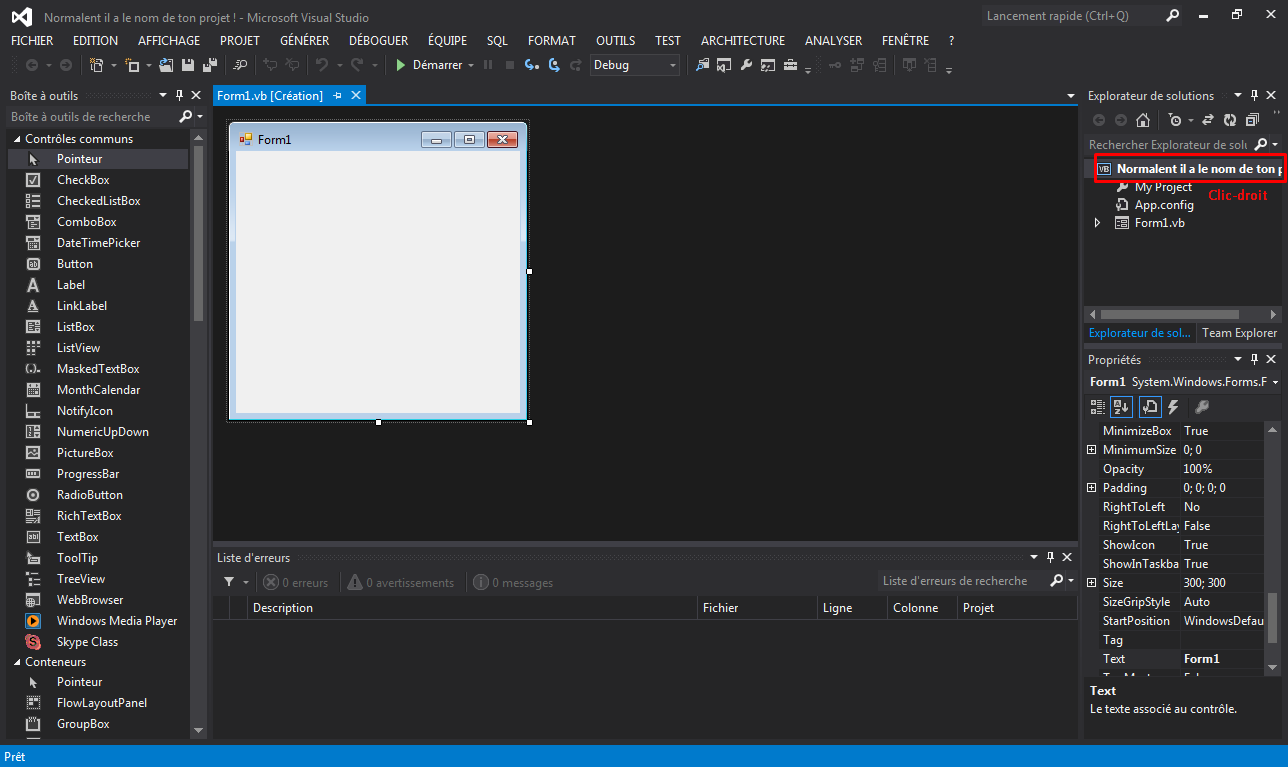Open the DÉBOGUER menu

click(378, 41)
